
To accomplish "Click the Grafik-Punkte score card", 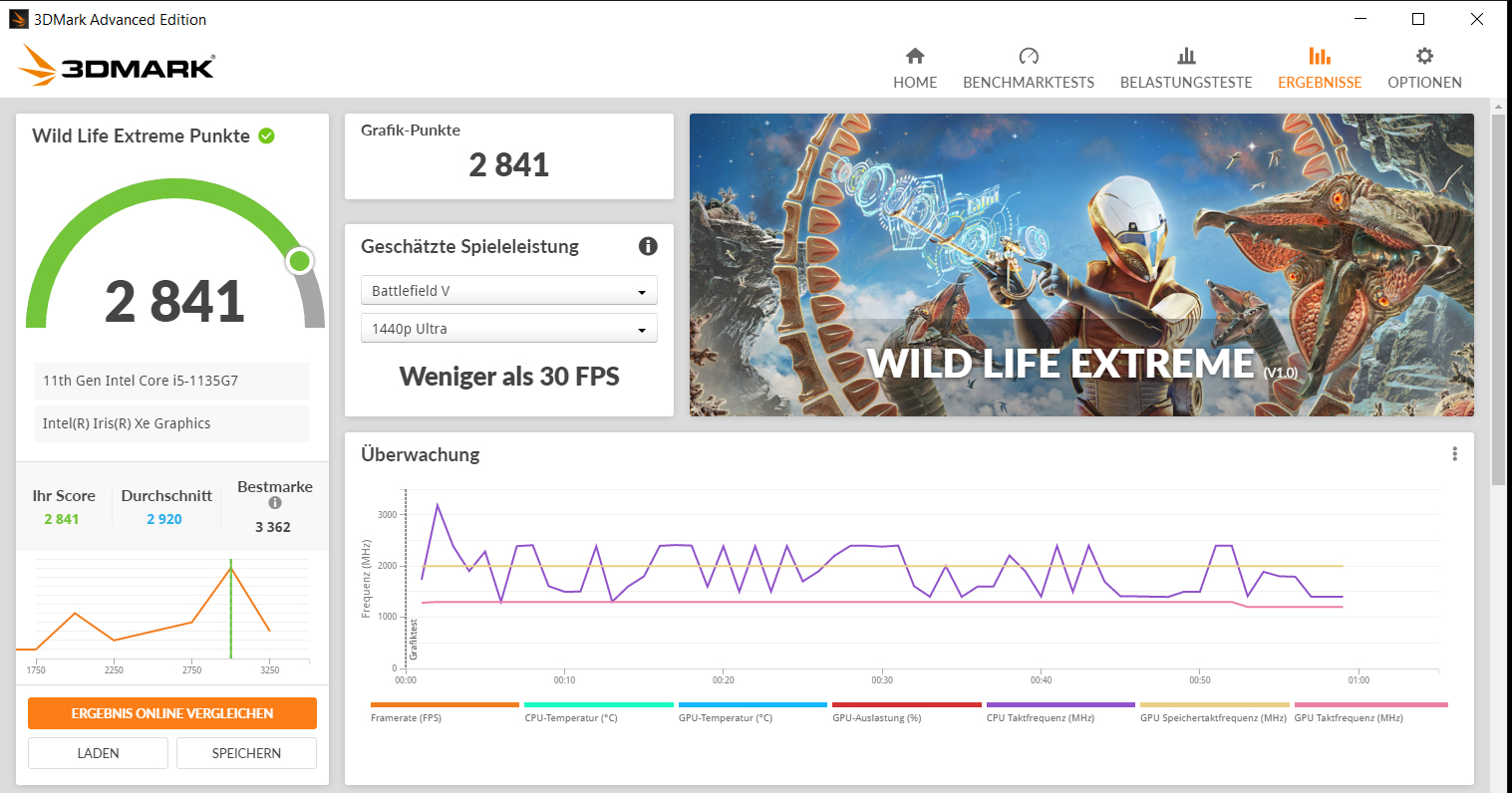I will 508,156.
